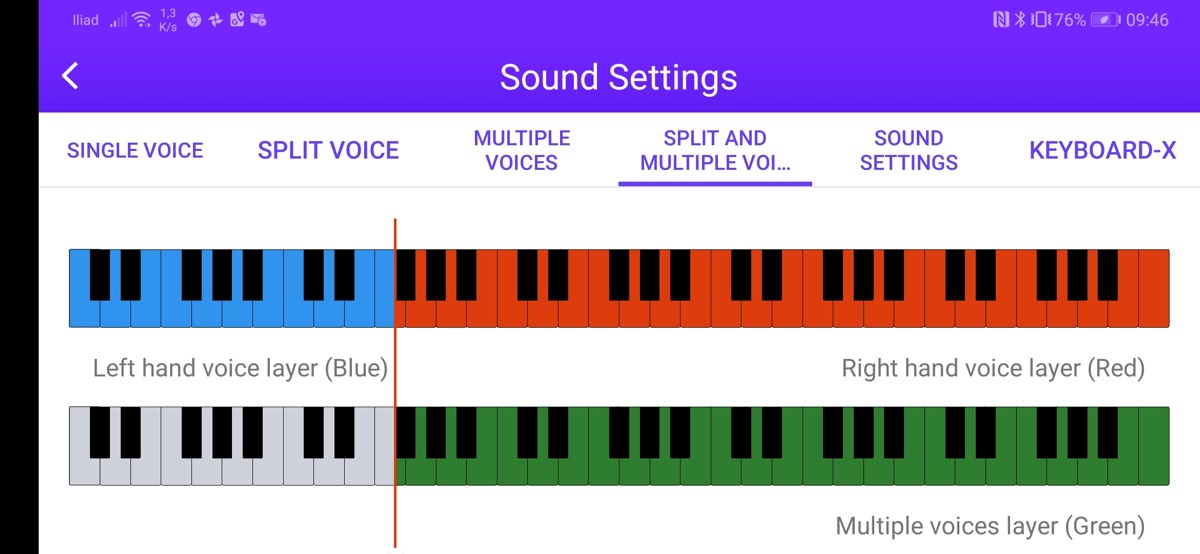This screenshot has height=554, width=1200.
Task: Tap the blue left hand keyboard section
Action: [230, 312]
